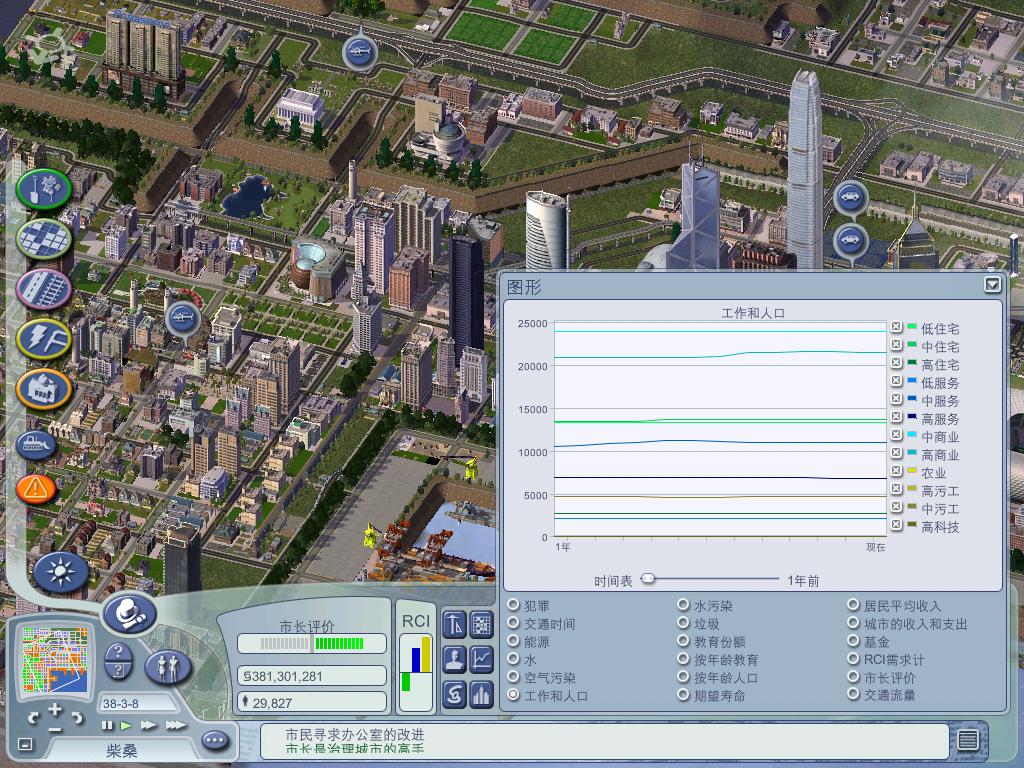Open the My Sim mode people button
Viewport: 1024px width, 768px height.
[x=168, y=667]
